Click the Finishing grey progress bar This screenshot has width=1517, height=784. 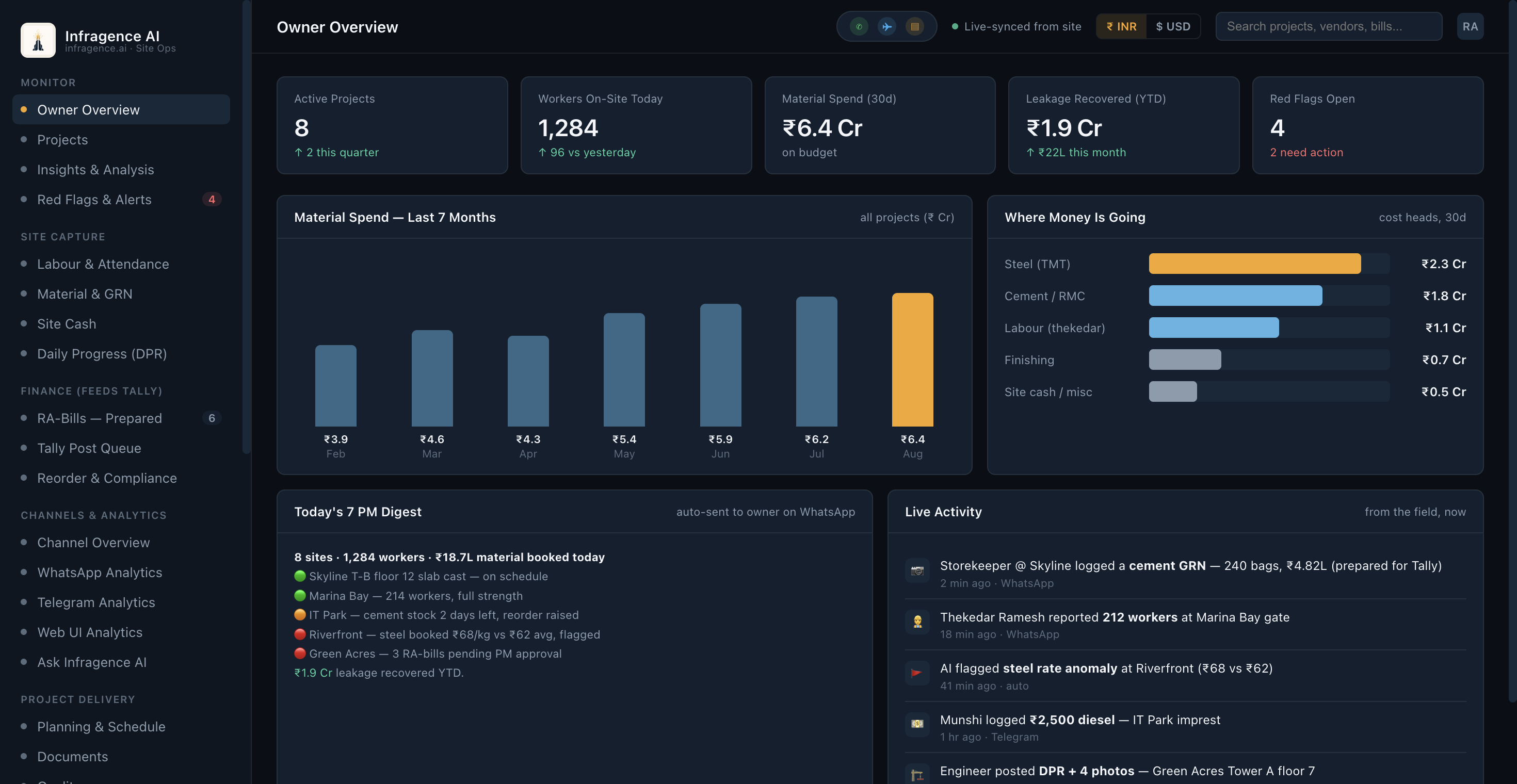(x=1185, y=359)
